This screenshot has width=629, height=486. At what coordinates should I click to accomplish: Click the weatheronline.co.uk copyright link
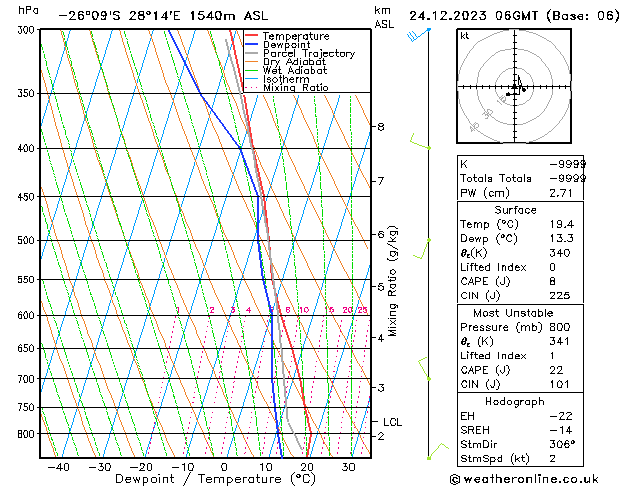click(x=524, y=479)
